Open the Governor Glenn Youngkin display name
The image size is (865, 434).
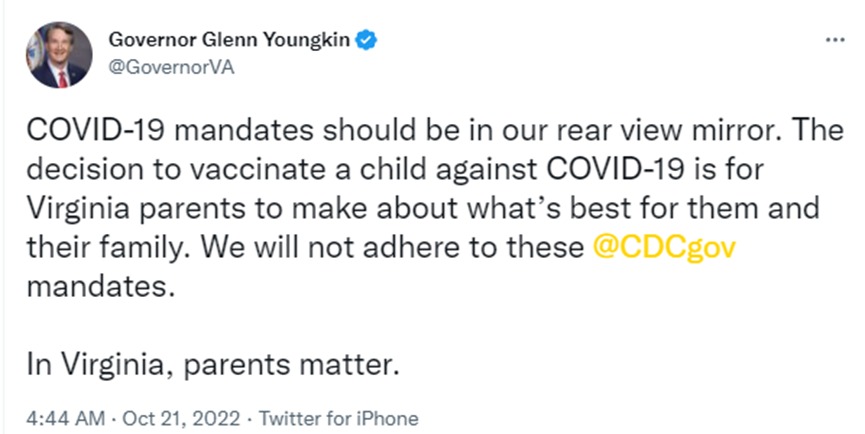point(229,40)
